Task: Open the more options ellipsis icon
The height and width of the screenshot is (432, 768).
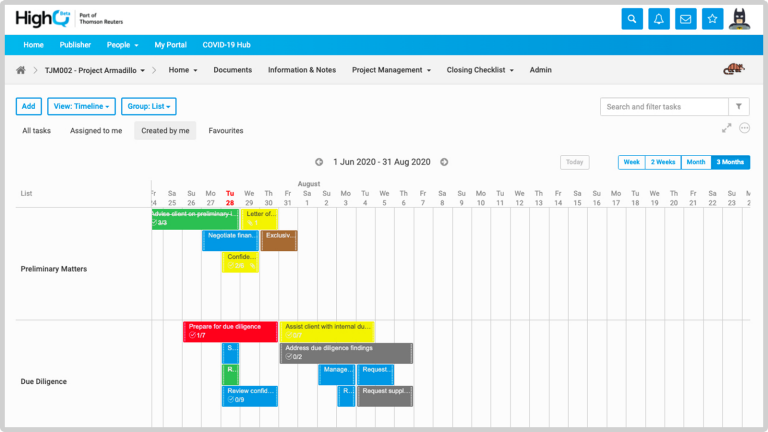Action: coord(744,128)
